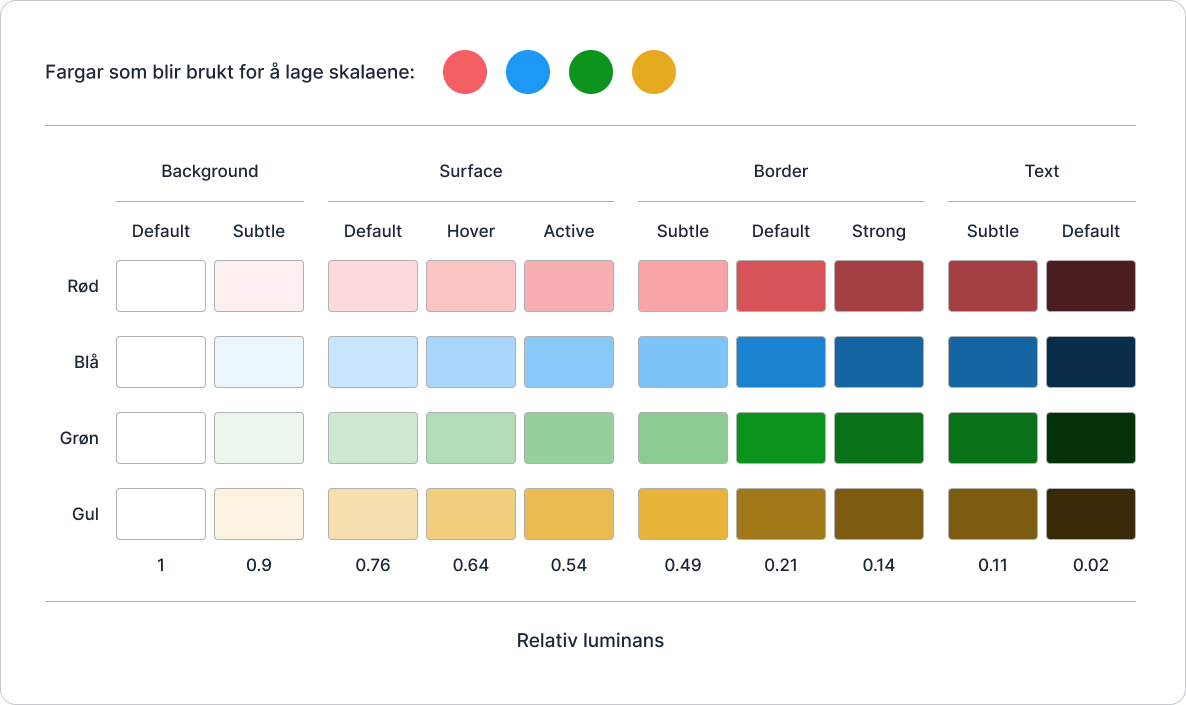Click the Relativ luminans caption
The image size is (1186, 705).
(x=590, y=640)
